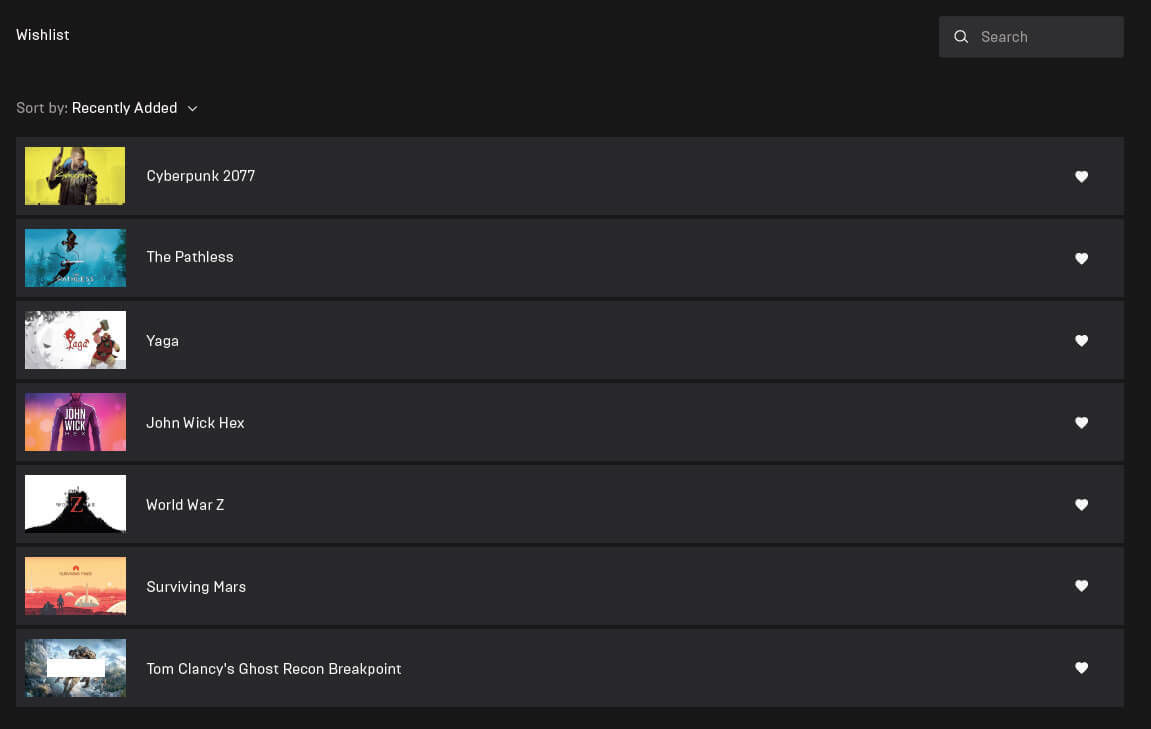
Task: Toggle the Ghost Recon Breakpoint heart icon
Action: pyautogui.click(x=1081, y=668)
